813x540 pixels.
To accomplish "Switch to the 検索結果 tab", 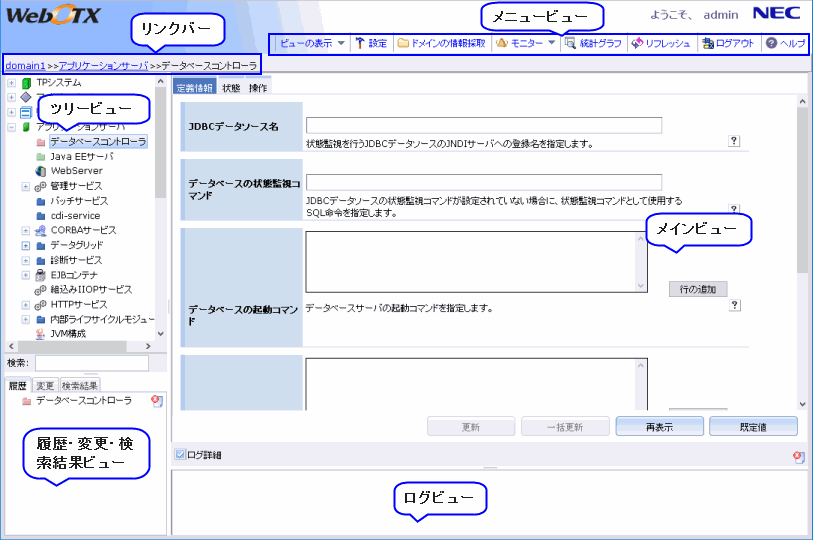I will point(80,385).
